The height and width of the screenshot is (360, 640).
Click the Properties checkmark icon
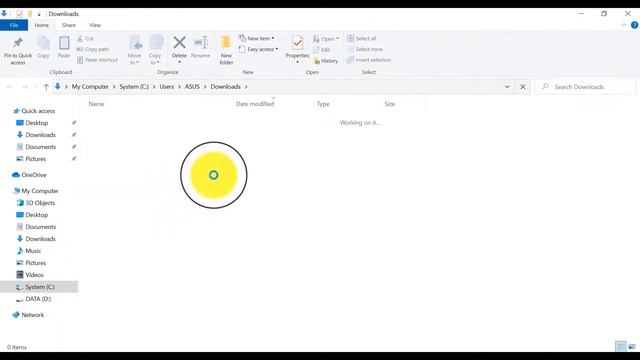pyautogui.click(x=297, y=43)
